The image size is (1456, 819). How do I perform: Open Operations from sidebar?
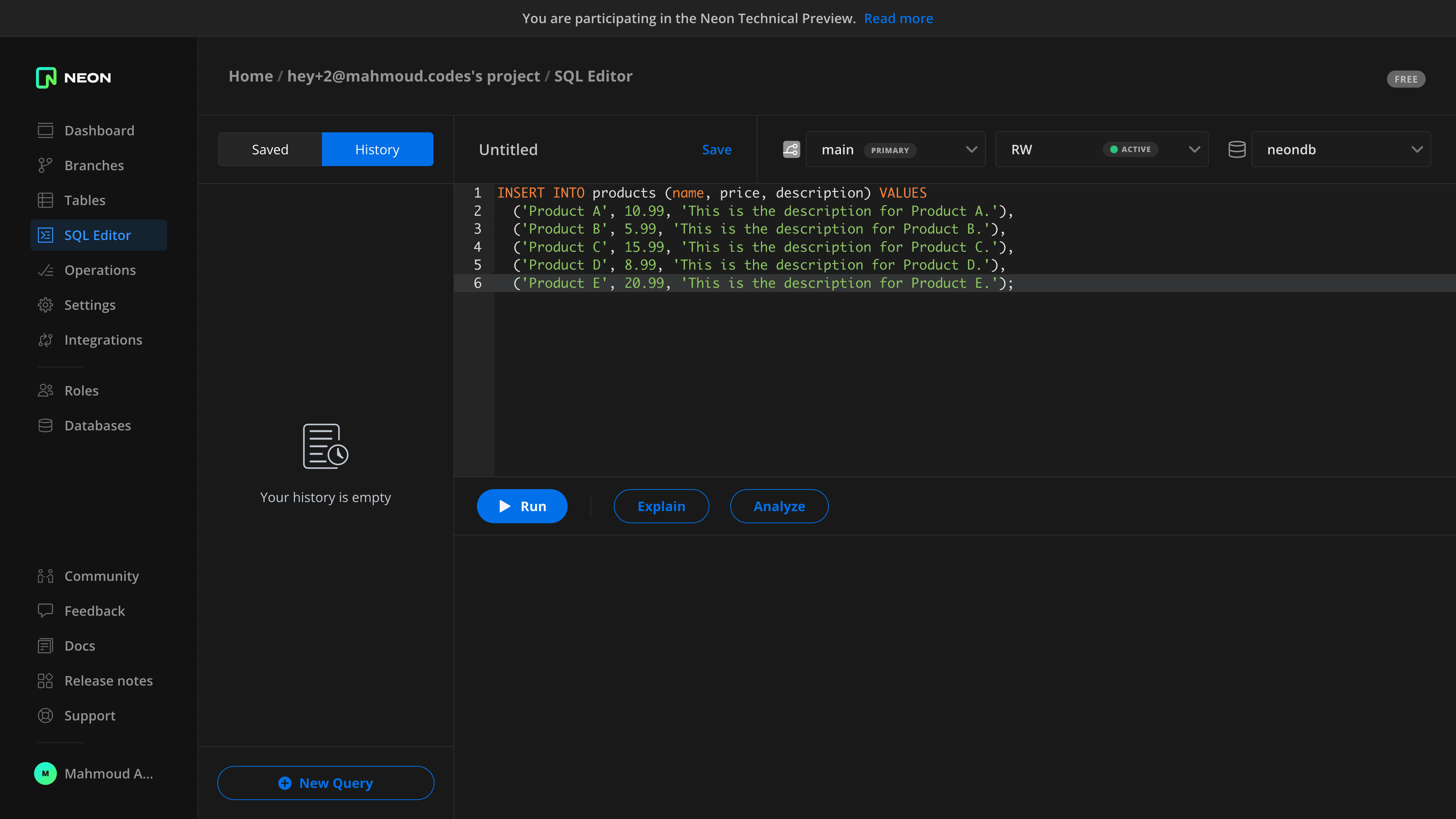coord(99,270)
